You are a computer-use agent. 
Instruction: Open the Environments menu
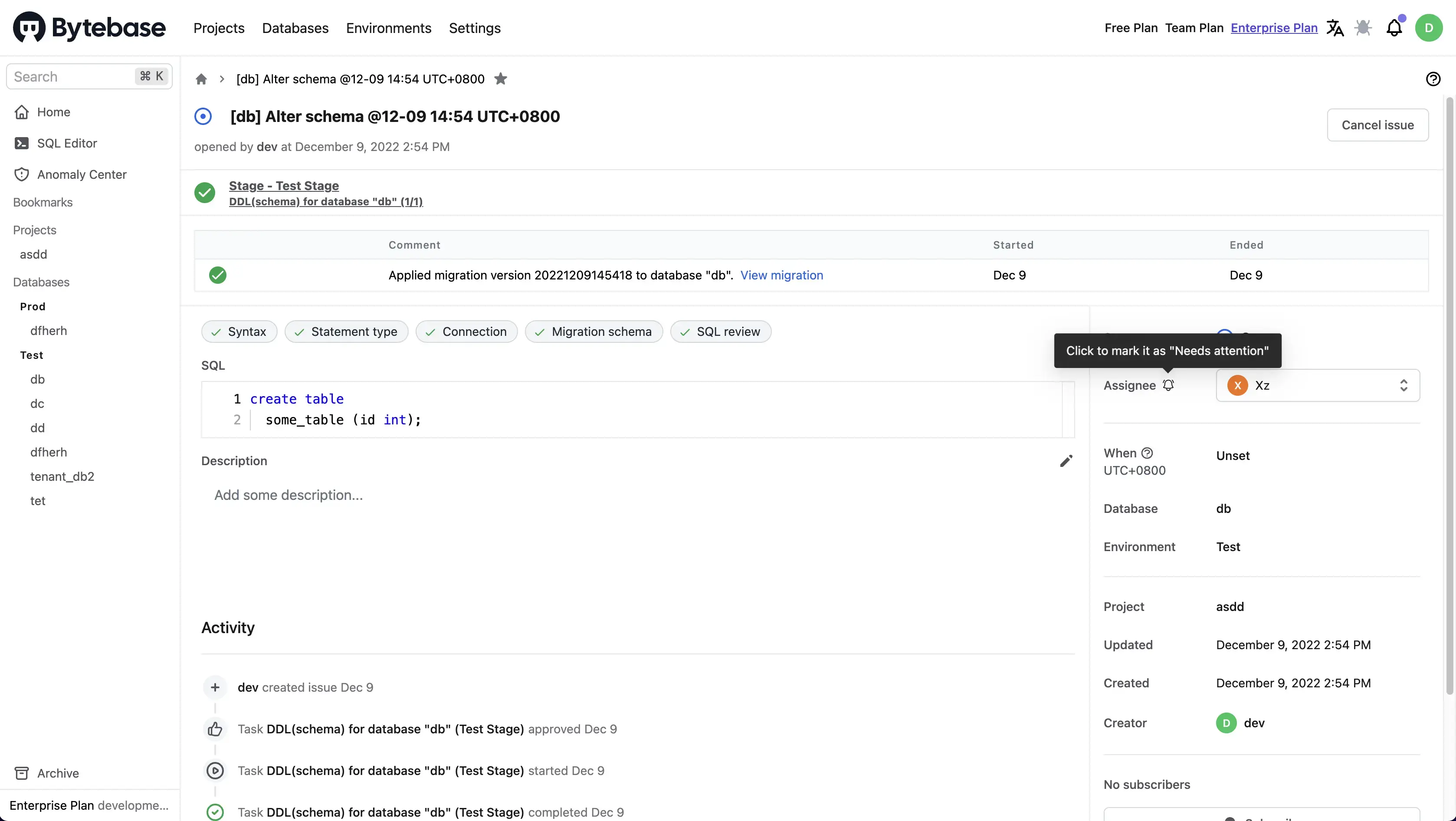[x=388, y=28]
